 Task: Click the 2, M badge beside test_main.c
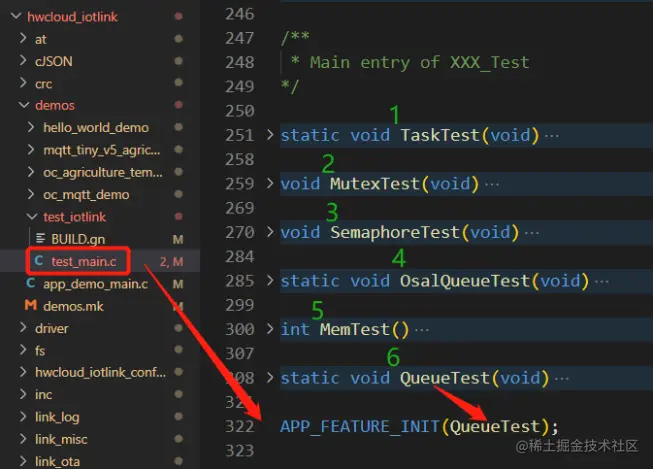pos(171,262)
